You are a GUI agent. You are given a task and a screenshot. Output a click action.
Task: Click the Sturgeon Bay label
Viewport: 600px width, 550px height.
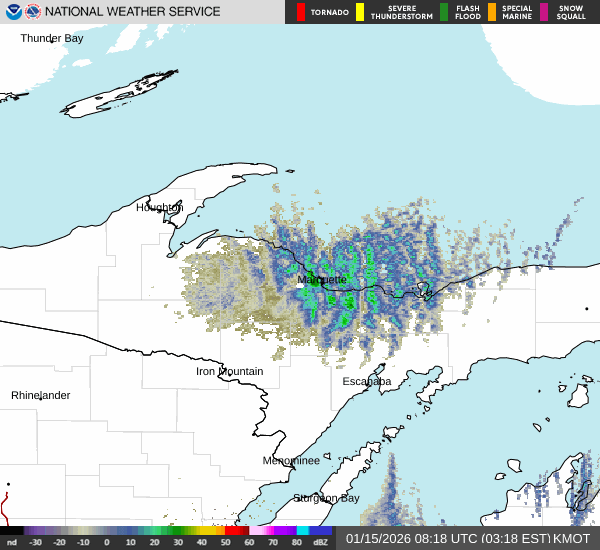pos(326,498)
